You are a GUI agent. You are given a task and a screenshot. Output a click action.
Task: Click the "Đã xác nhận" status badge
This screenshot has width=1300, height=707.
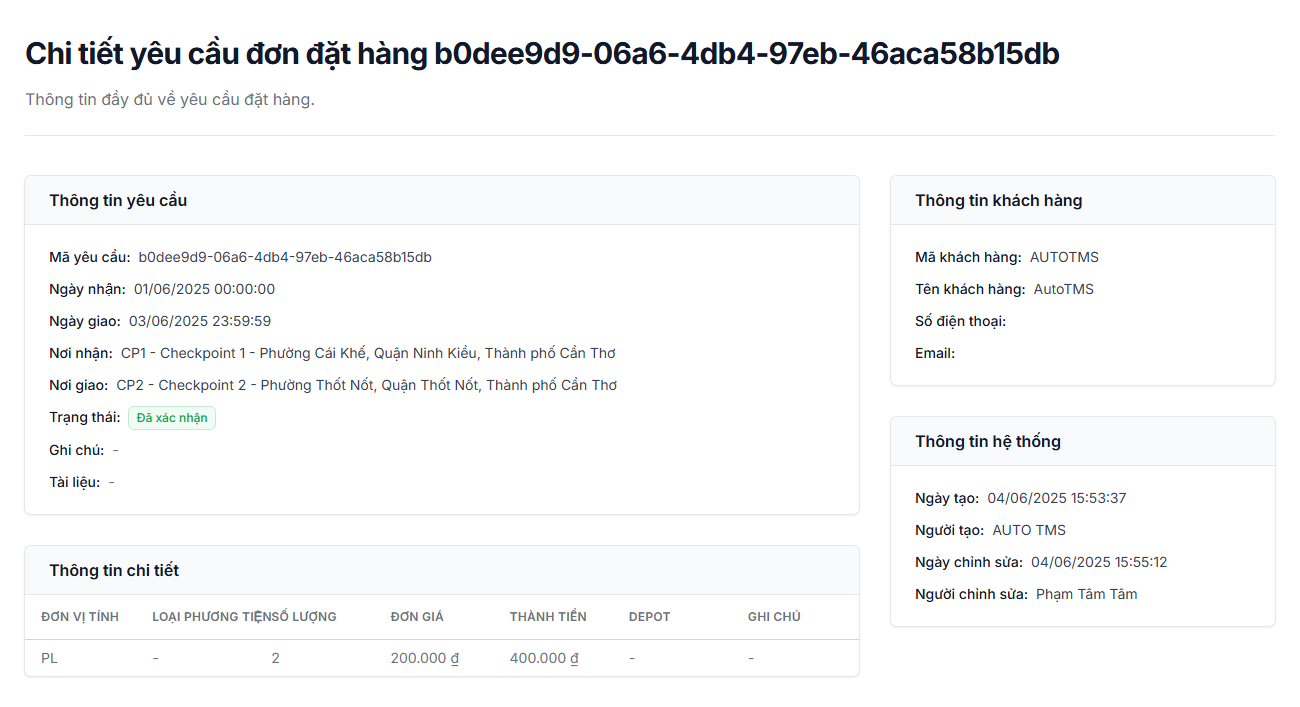tap(172, 418)
